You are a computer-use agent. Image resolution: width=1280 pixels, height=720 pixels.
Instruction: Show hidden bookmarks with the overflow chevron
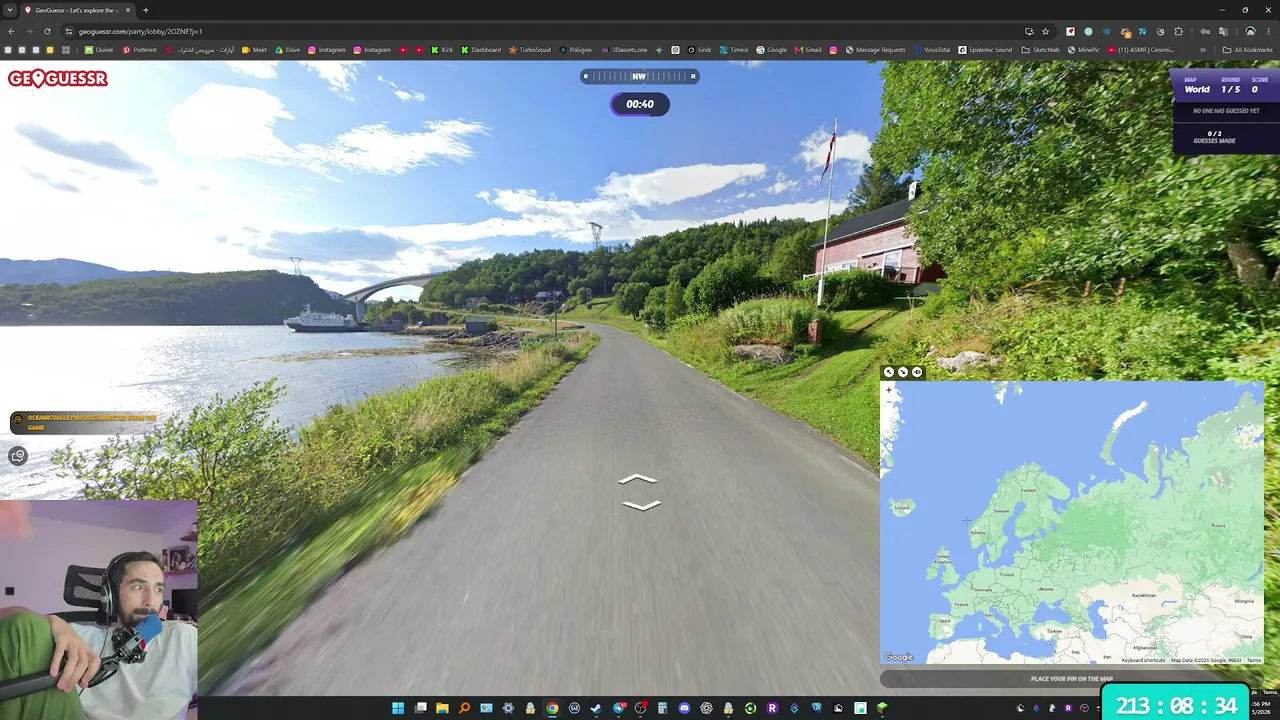pyautogui.click(x=1203, y=50)
